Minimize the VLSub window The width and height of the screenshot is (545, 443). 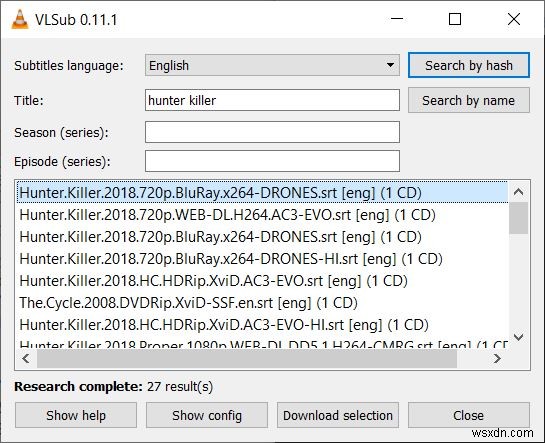(397, 19)
